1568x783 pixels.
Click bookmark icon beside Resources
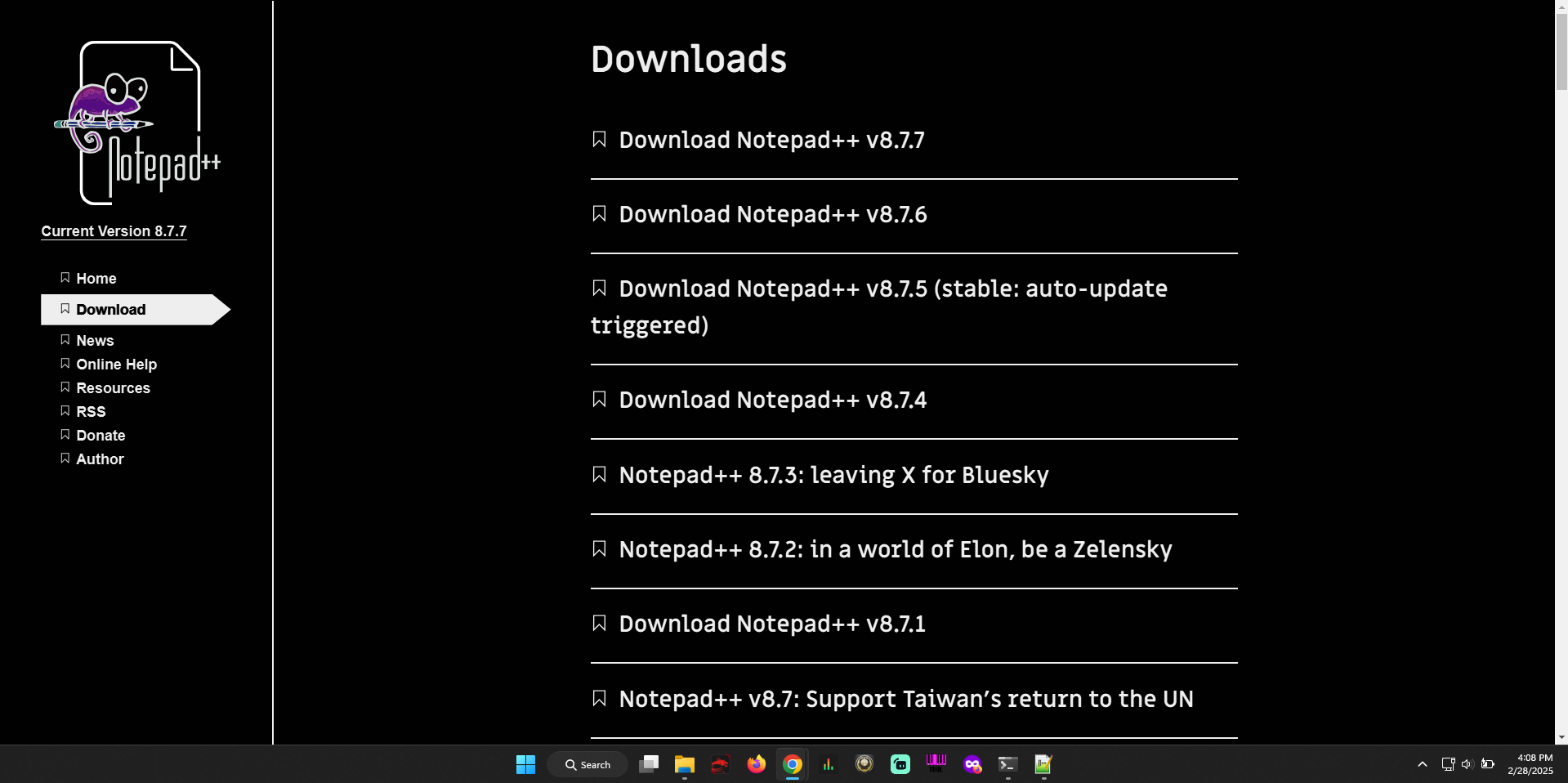[x=65, y=387]
